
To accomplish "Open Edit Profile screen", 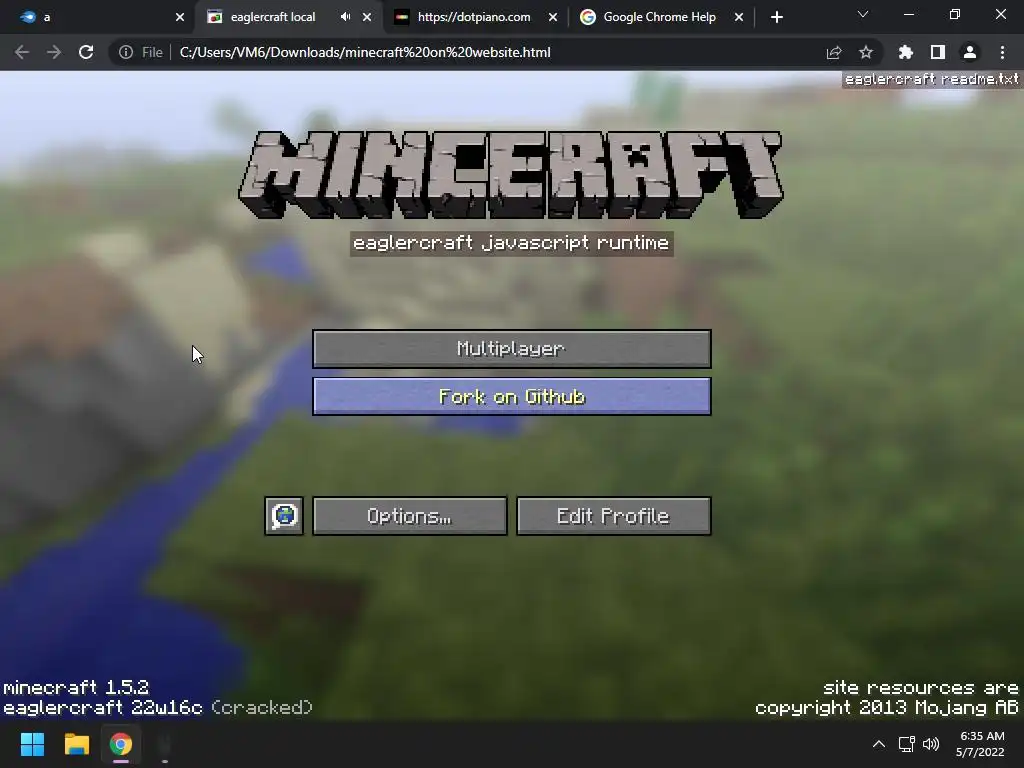I will (613, 516).
